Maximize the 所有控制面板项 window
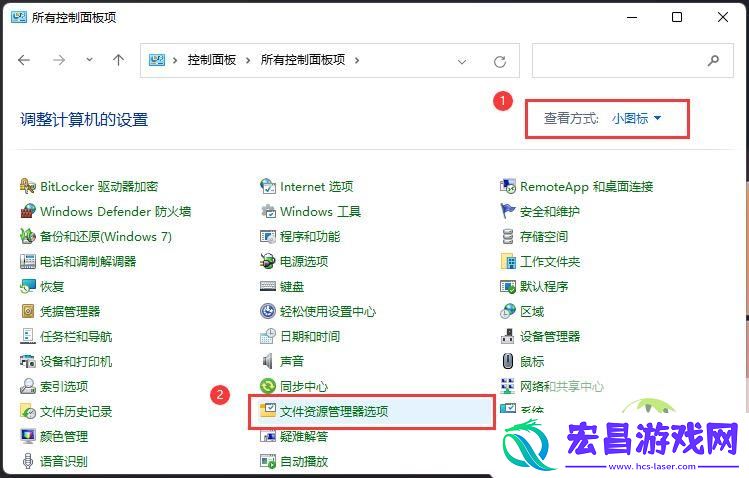Viewport: 749px width, 478px height. tap(677, 18)
